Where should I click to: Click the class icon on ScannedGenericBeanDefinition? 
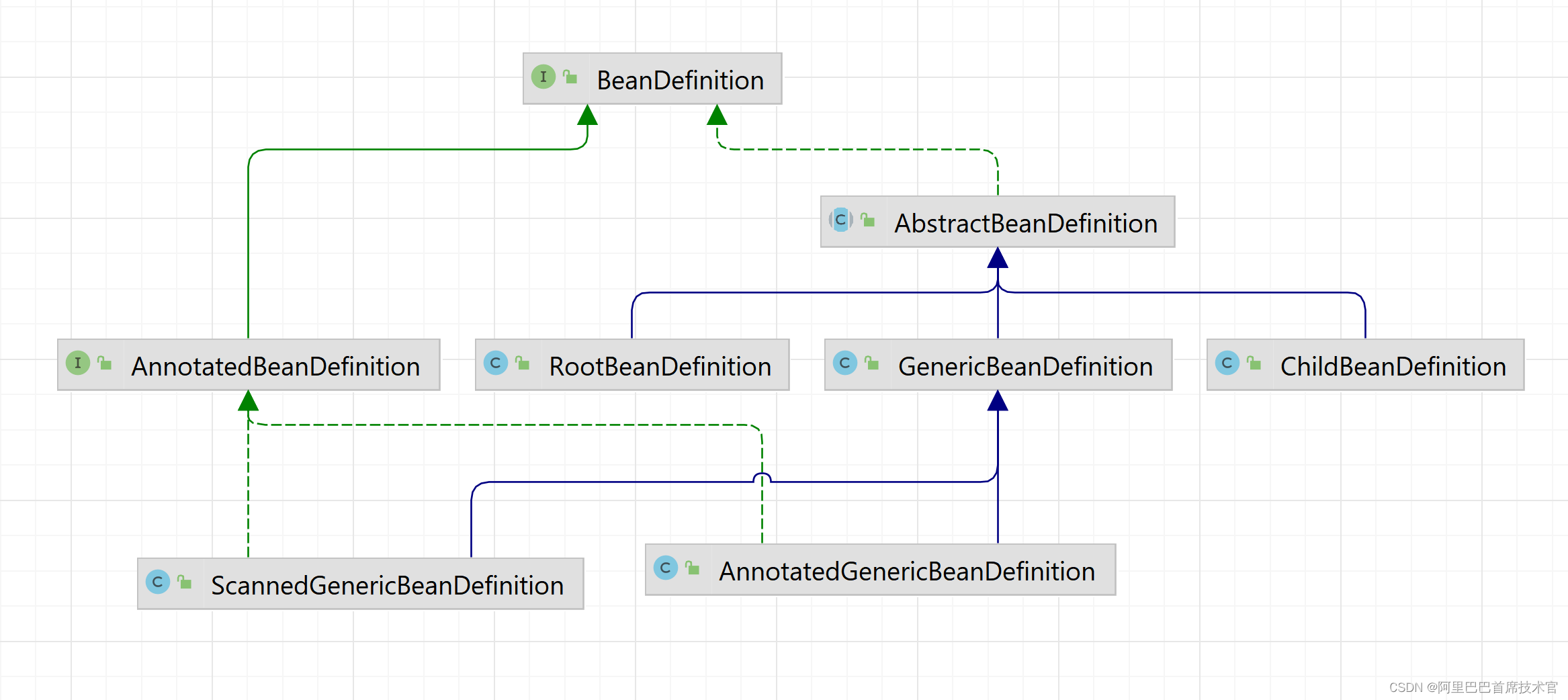coord(159,583)
